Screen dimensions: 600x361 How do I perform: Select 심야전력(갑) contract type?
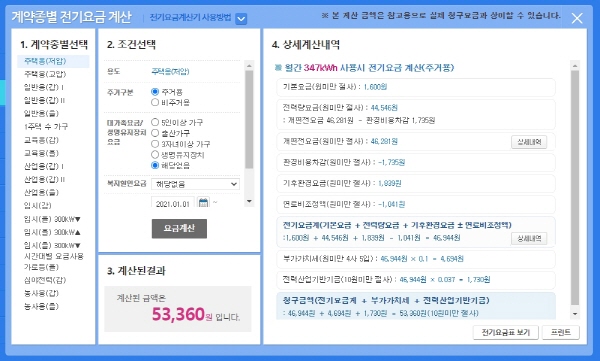pyautogui.click(x=45, y=280)
